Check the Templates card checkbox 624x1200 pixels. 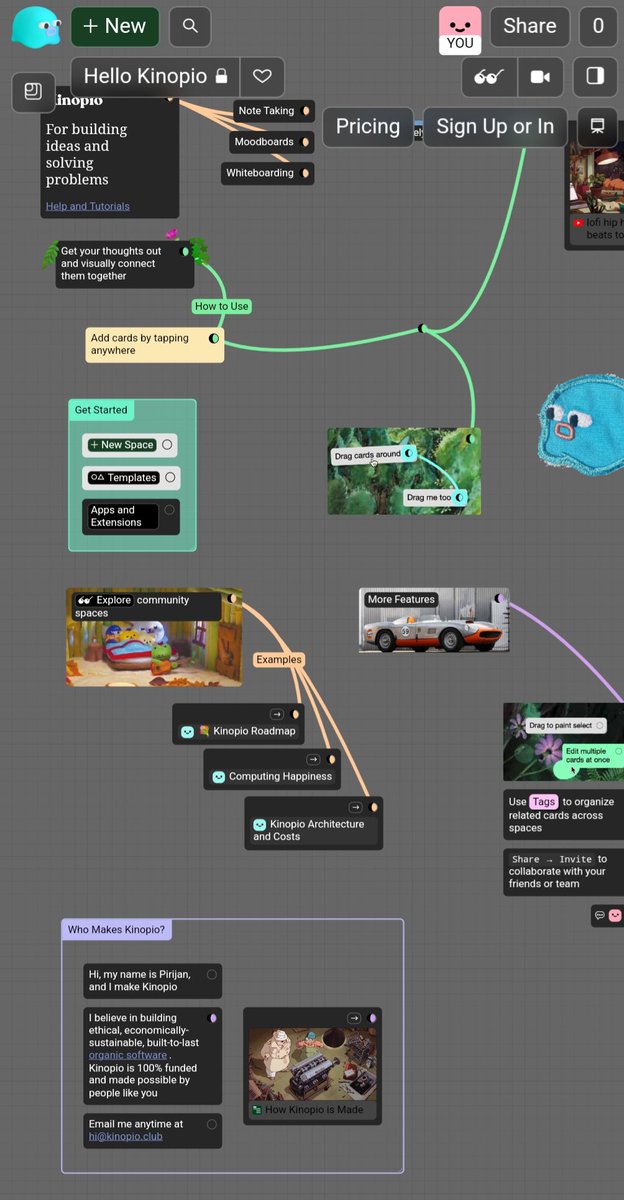click(170, 478)
